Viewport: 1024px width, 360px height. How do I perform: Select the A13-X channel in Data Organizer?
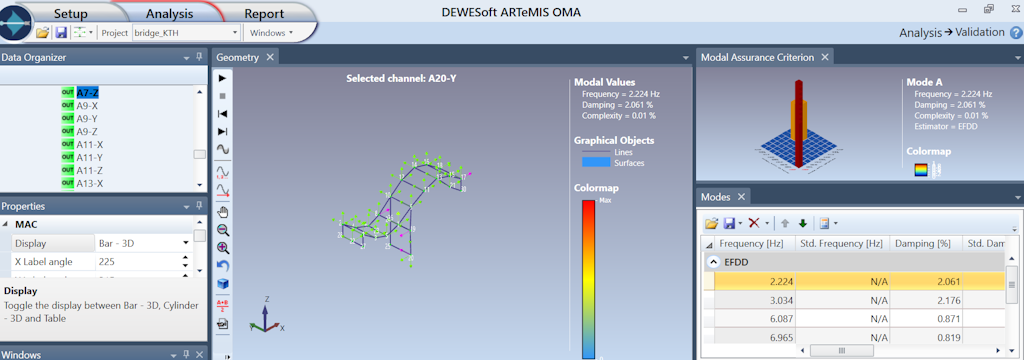89,184
